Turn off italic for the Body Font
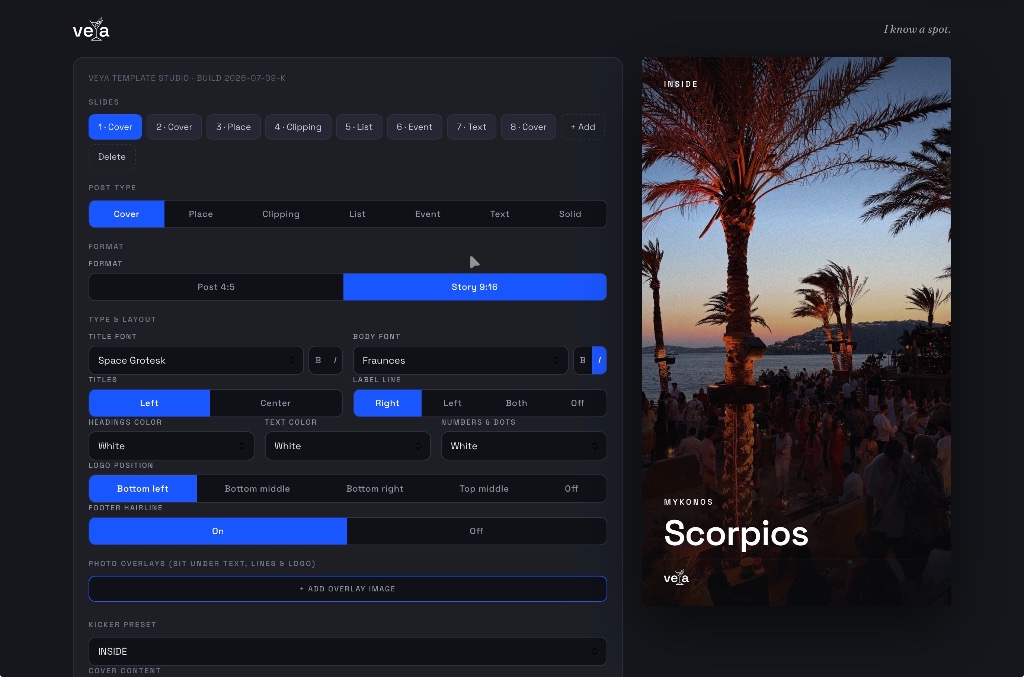This screenshot has width=1024, height=677. click(x=599, y=360)
